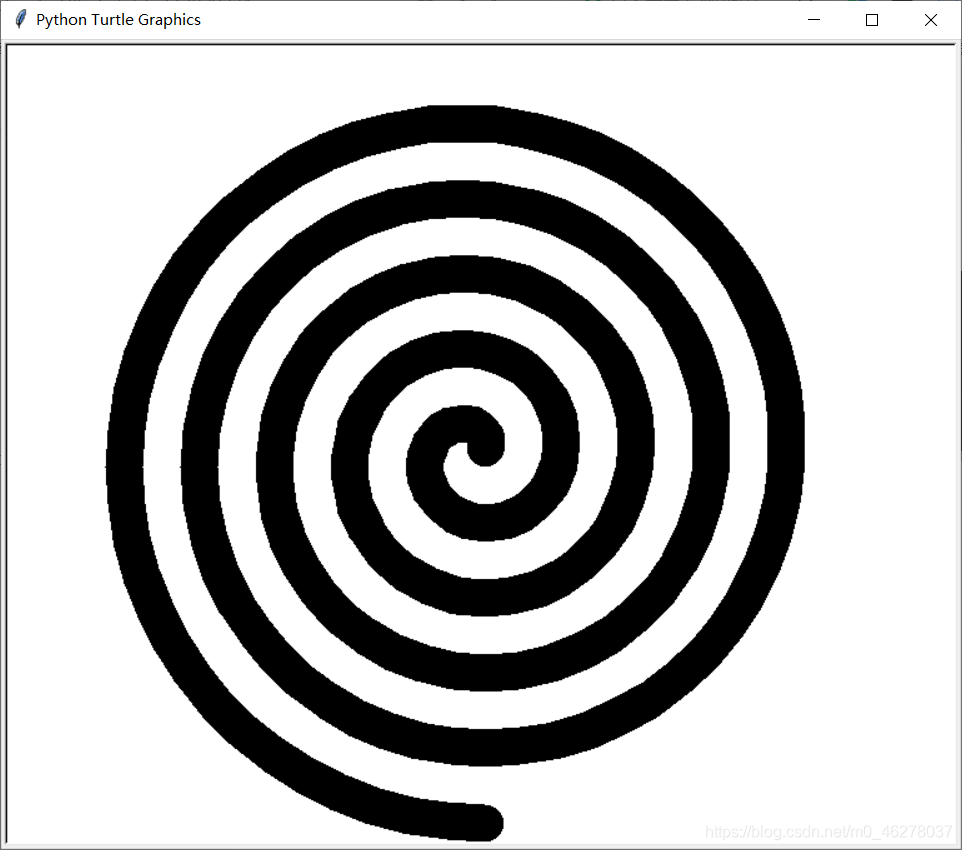Maximize the Python Turtle Graphics window

pos(872,20)
